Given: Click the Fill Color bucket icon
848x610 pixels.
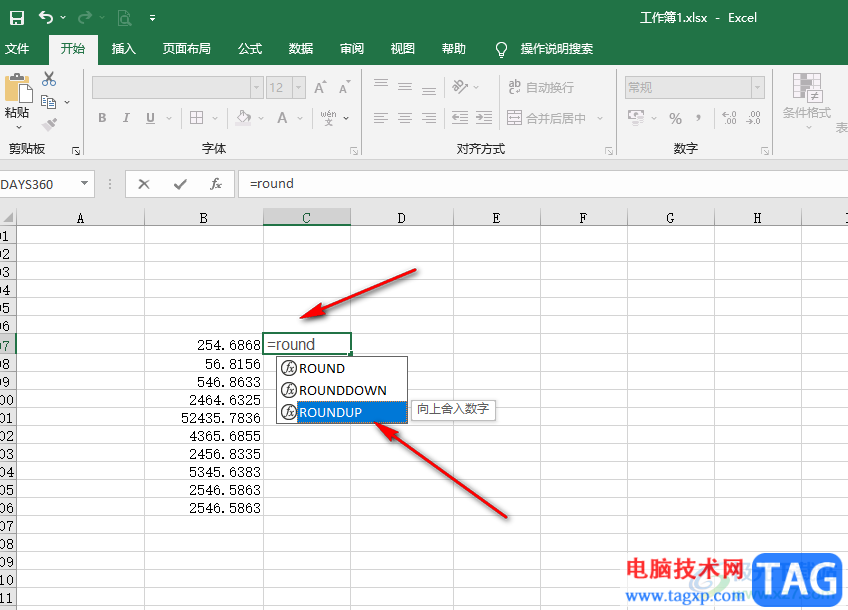Looking at the screenshot, I should pyautogui.click(x=244, y=118).
